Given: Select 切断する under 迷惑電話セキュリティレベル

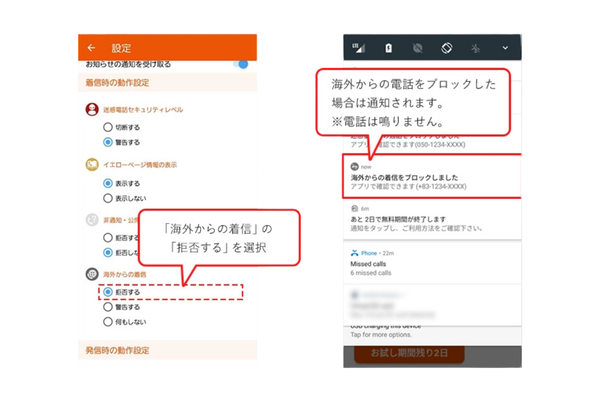Looking at the screenshot, I should tap(108, 128).
